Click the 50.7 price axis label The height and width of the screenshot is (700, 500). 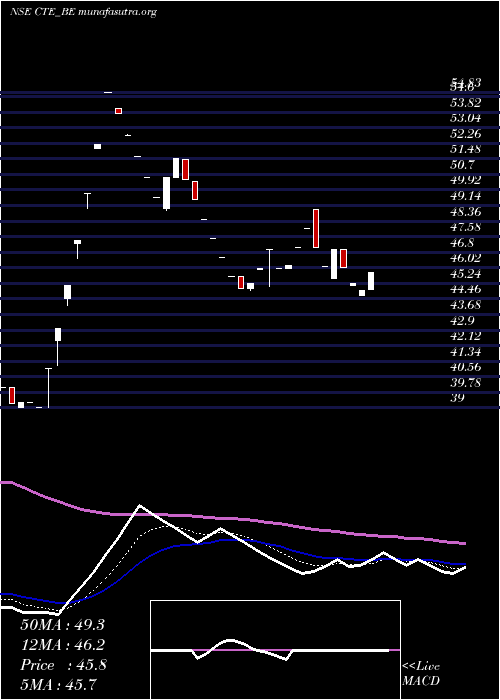tap(462, 165)
